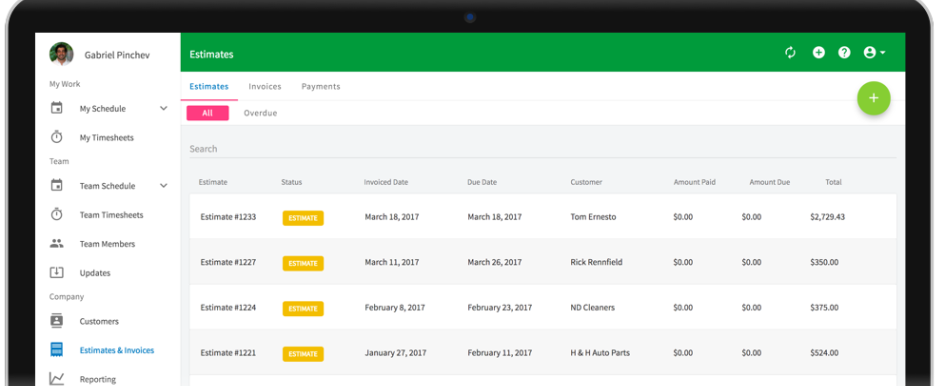Click the Team Members people icon
945x386 pixels.
coord(57,244)
